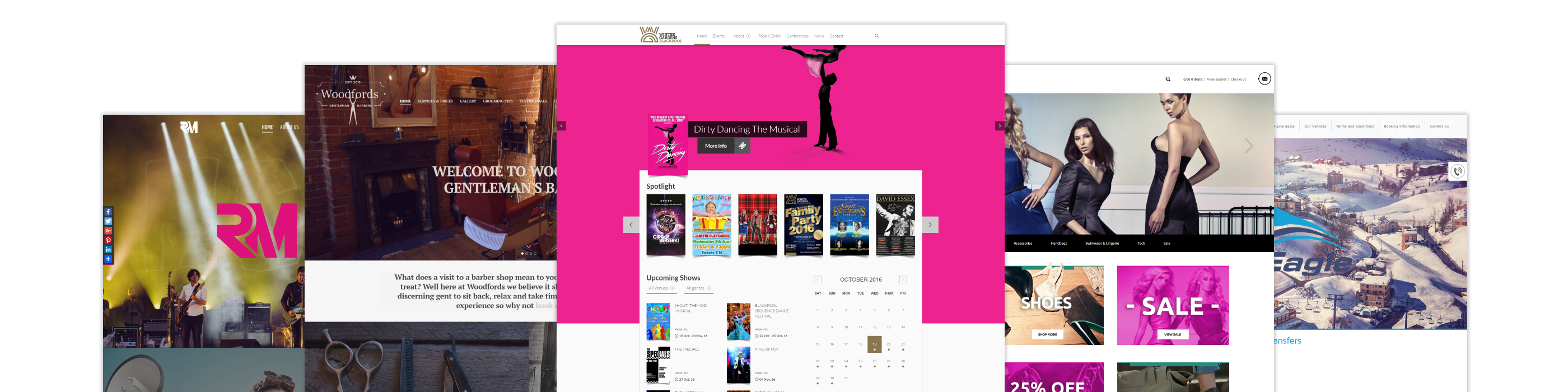1568x392 pixels.
Task: Open Grooming Tips on the Woodfords site
Action: 498,101
